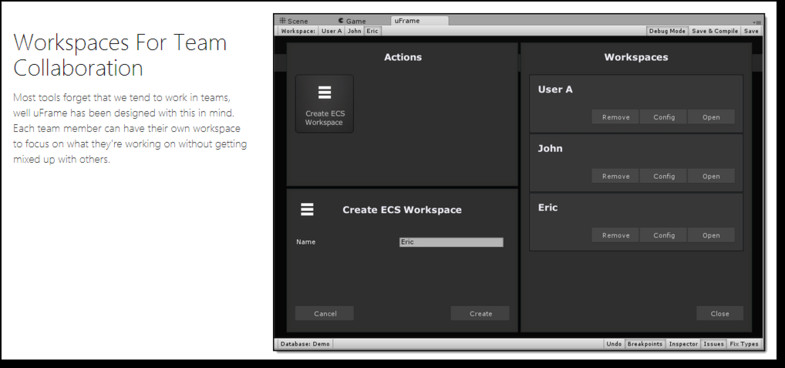Click the Name label in the form
Screen dimensions: 785x368
click(306, 242)
